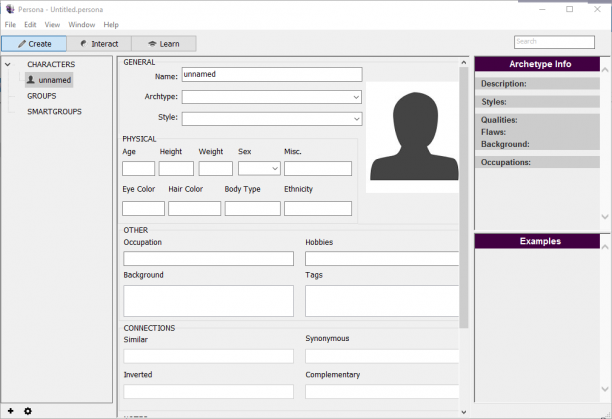The height and width of the screenshot is (419, 612).
Task: Click the Height field
Action: tap(176, 169)
